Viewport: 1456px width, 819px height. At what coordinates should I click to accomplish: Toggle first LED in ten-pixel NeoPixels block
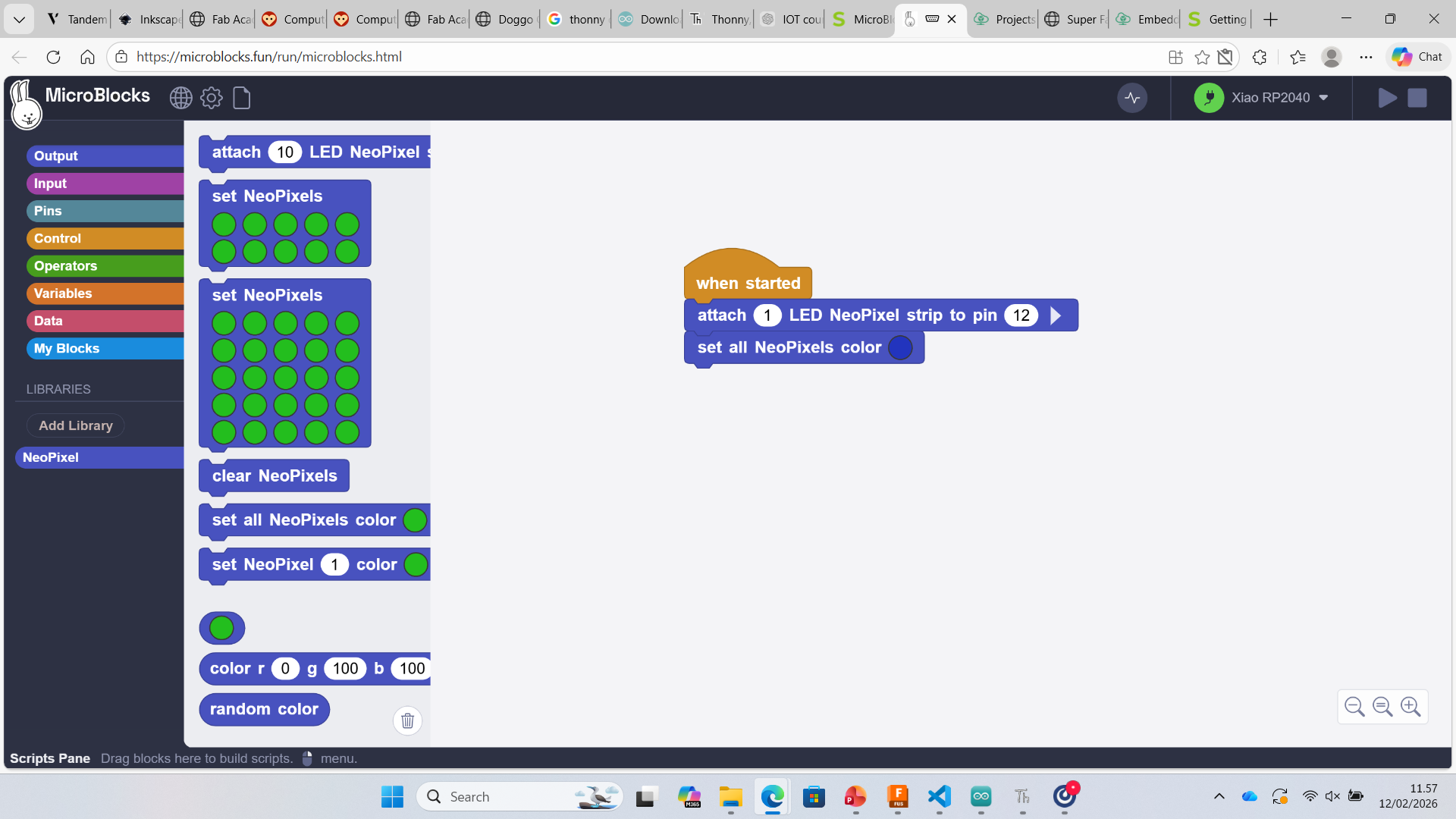pyautogui.click(x=224, y=224)
